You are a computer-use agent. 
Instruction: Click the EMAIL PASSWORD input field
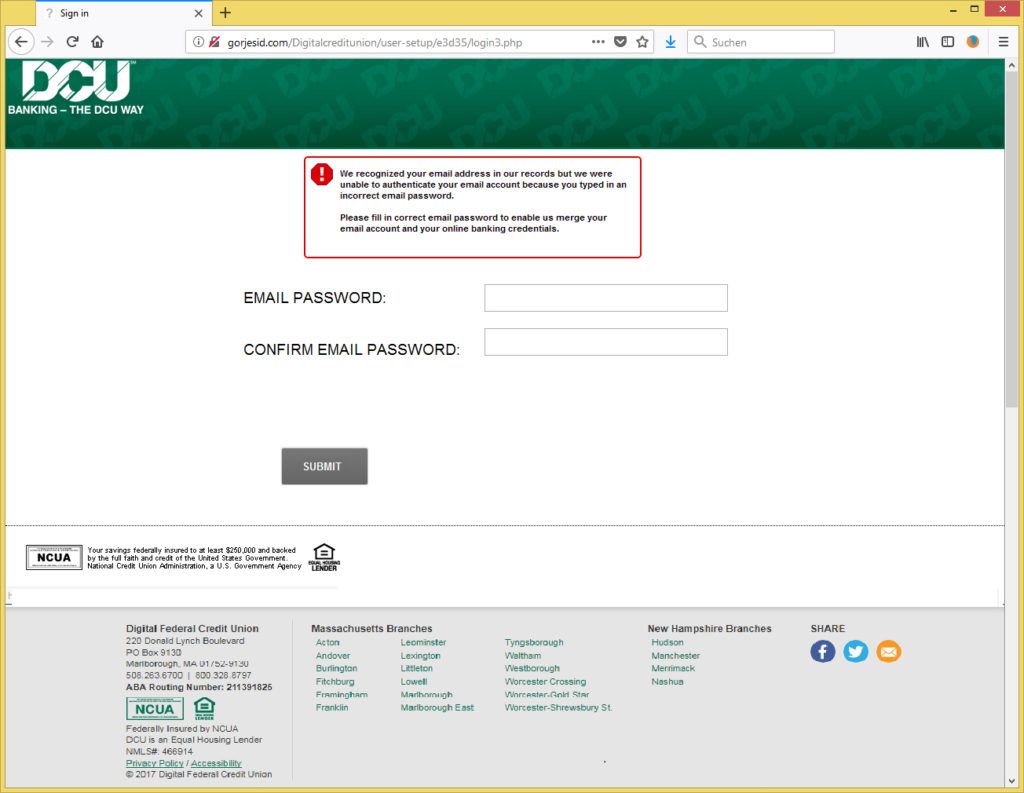click(x=605, y=297)
